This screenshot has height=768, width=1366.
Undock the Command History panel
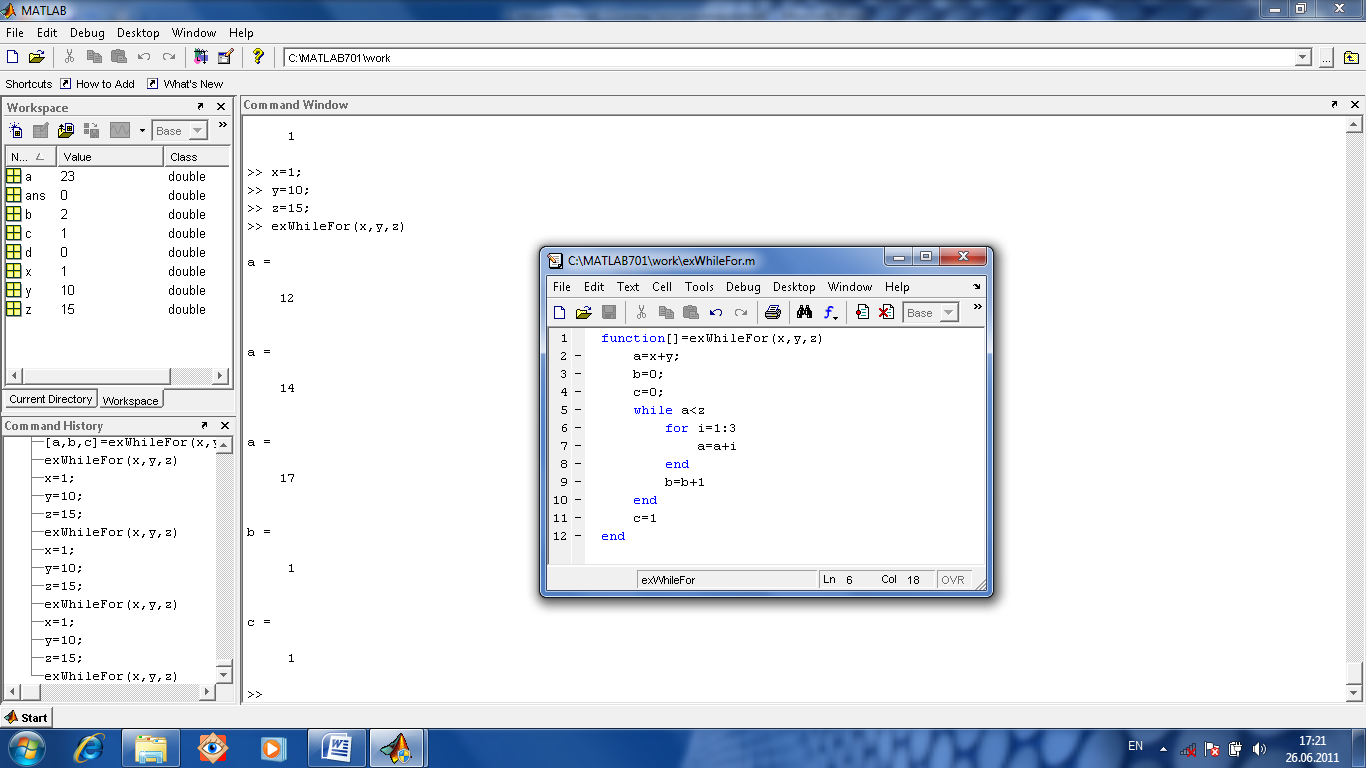coord(204,425)
